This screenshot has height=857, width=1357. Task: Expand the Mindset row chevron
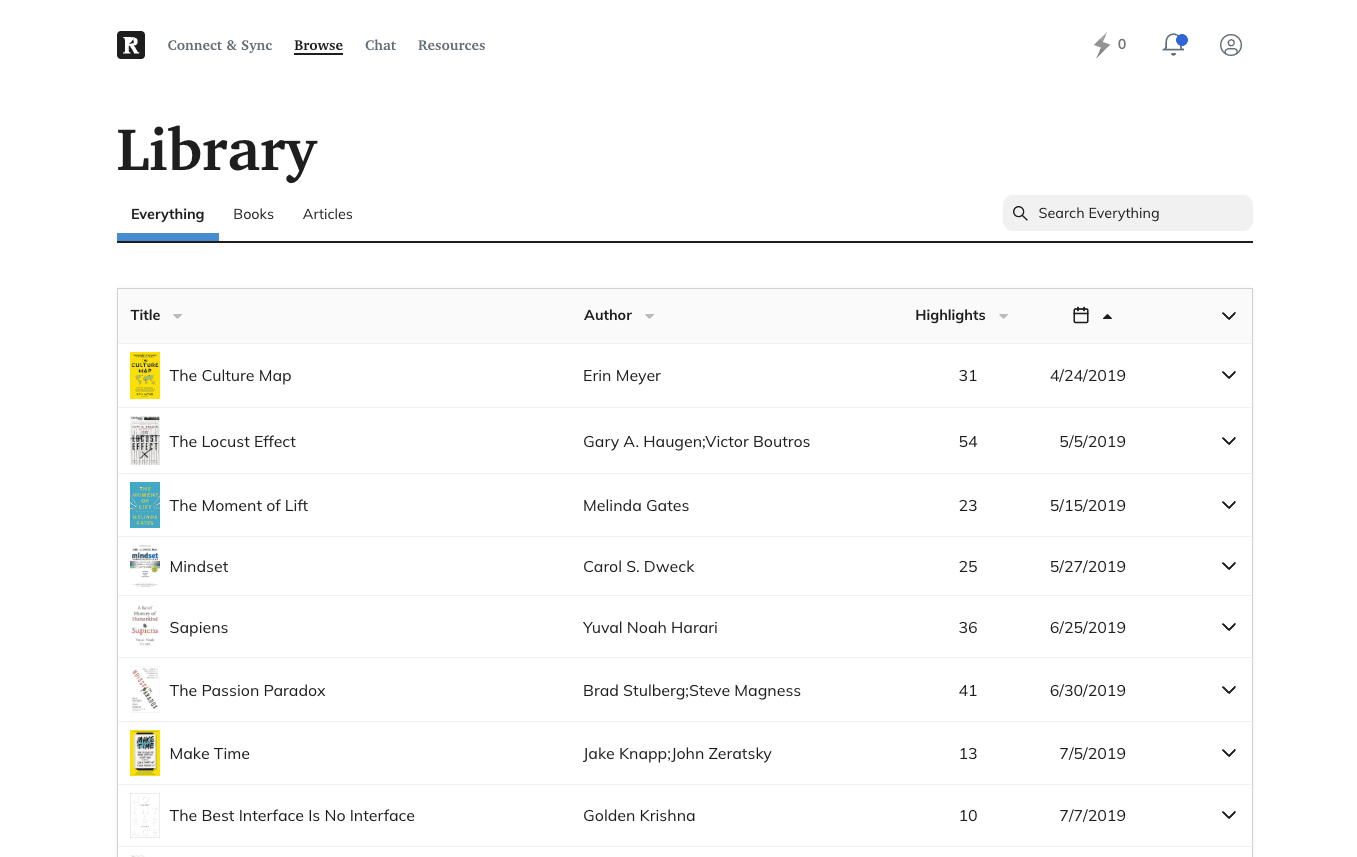[x=1229, y=566]
